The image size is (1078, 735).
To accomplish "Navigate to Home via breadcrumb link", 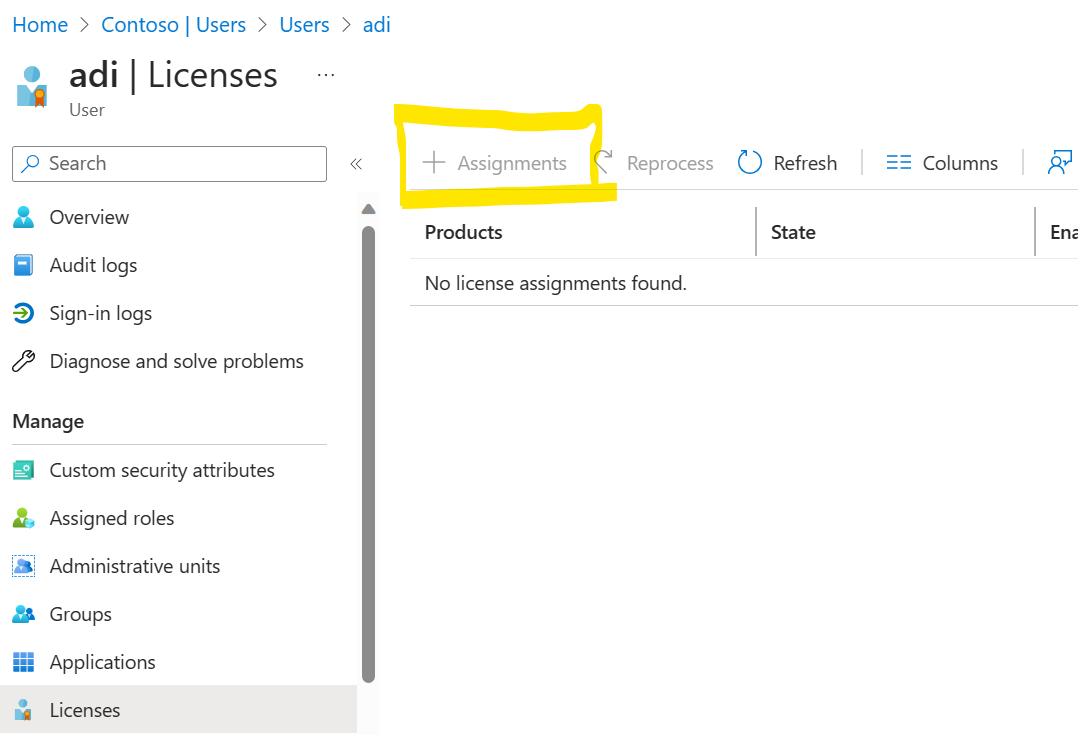I will (x=39, y=24).
